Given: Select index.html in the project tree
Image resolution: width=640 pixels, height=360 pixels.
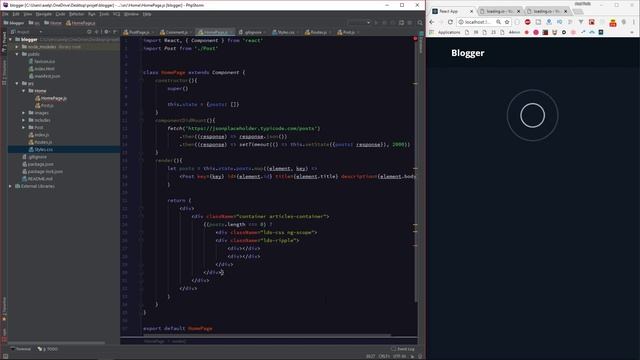Looking at the screenshot, I should coord(44,69).
